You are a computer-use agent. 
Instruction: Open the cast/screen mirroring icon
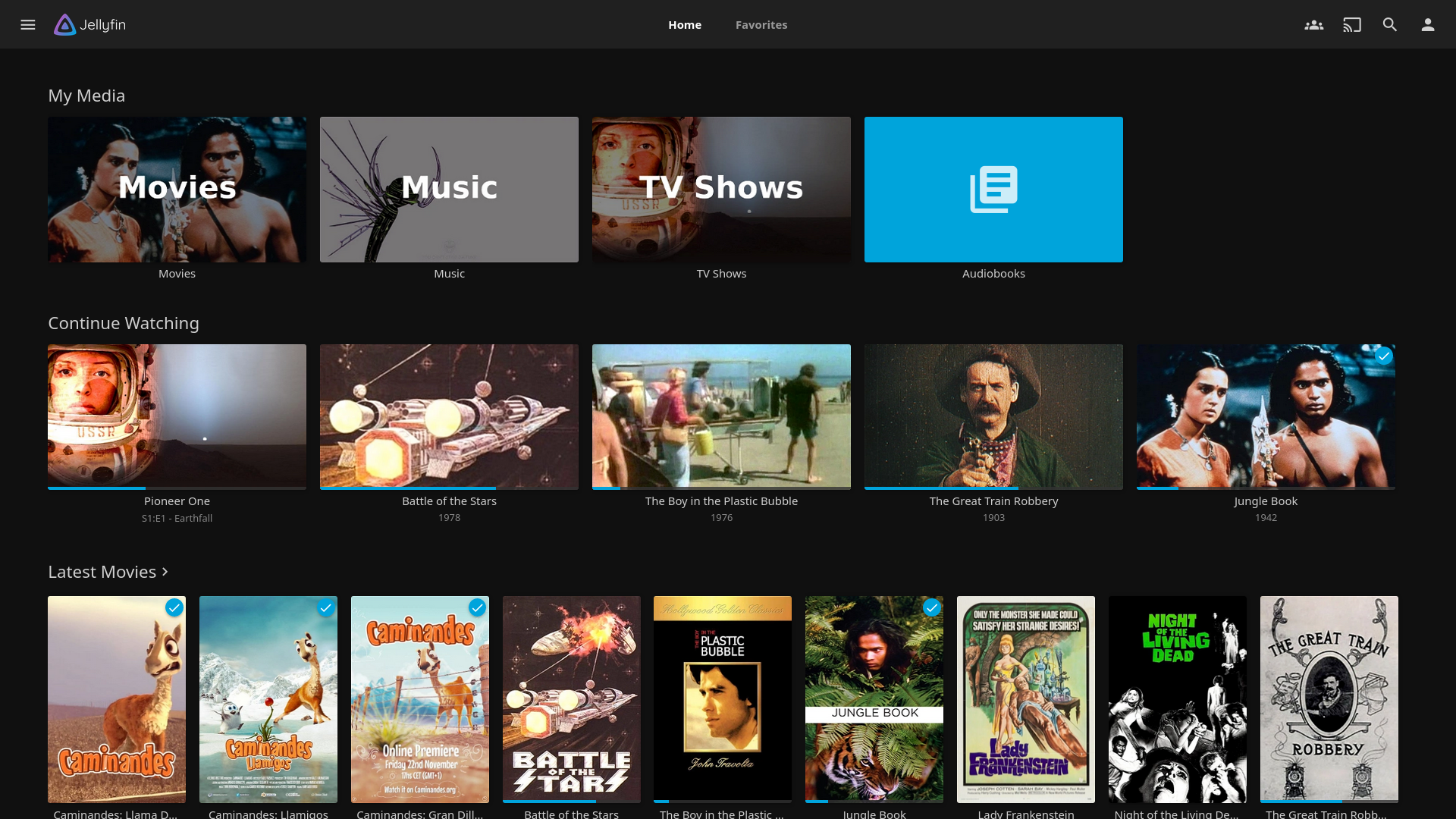(x=1352, y=24)
